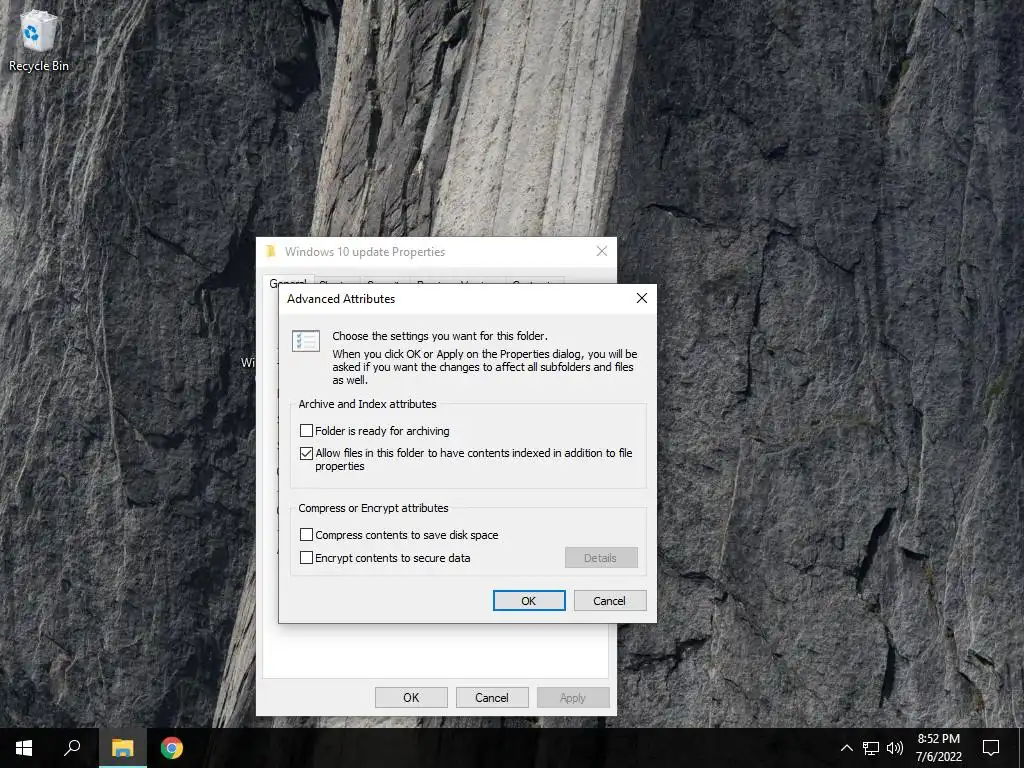Open File Explorer from the taskbar
Image resolution: width=1024 pixels, height=768 pixels.
pyautogui.click(x=122, y=748)
